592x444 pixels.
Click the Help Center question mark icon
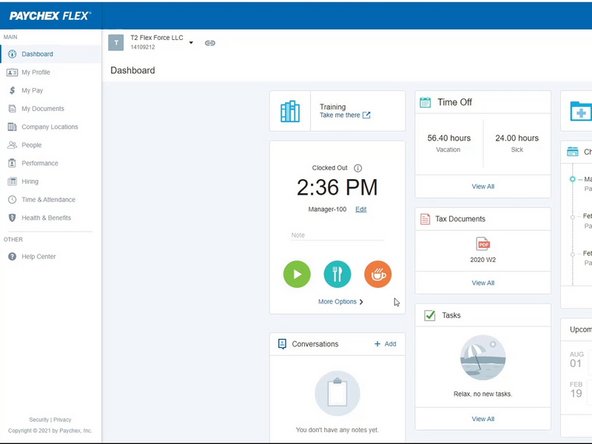pyautogui.click(x=12, y=256)
